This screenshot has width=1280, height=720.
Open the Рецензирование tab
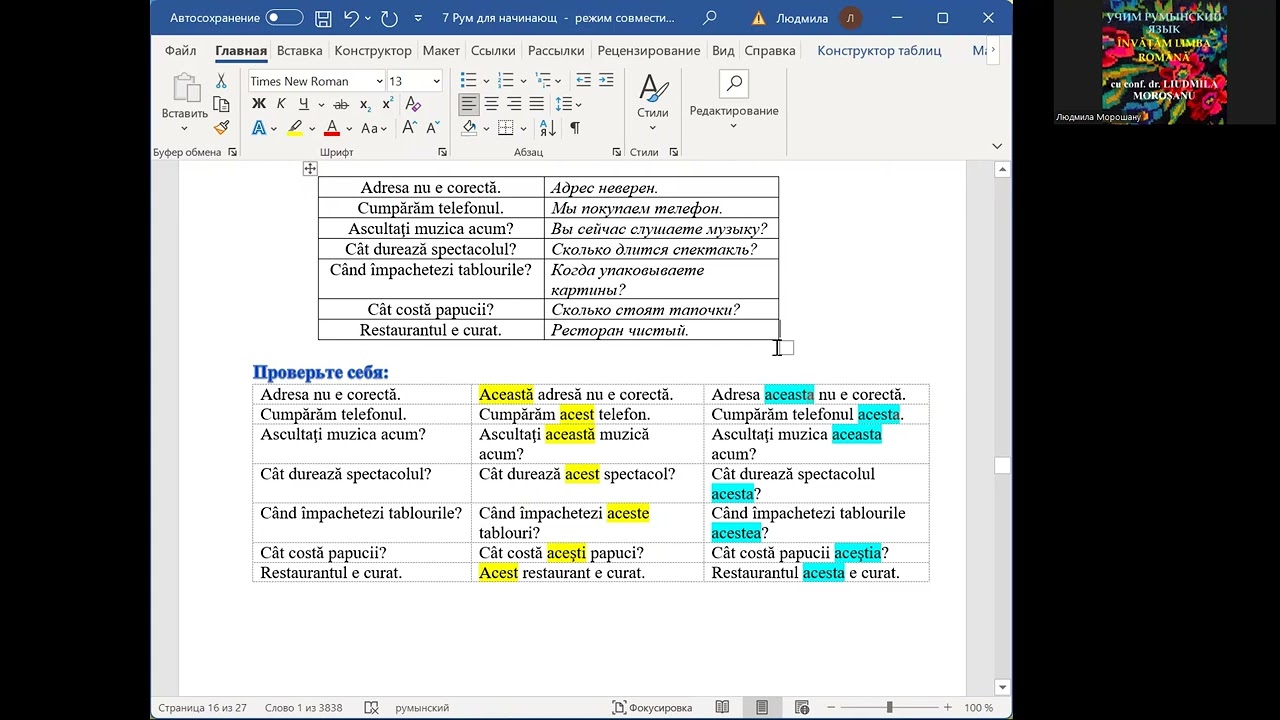(x=649, y=51)
